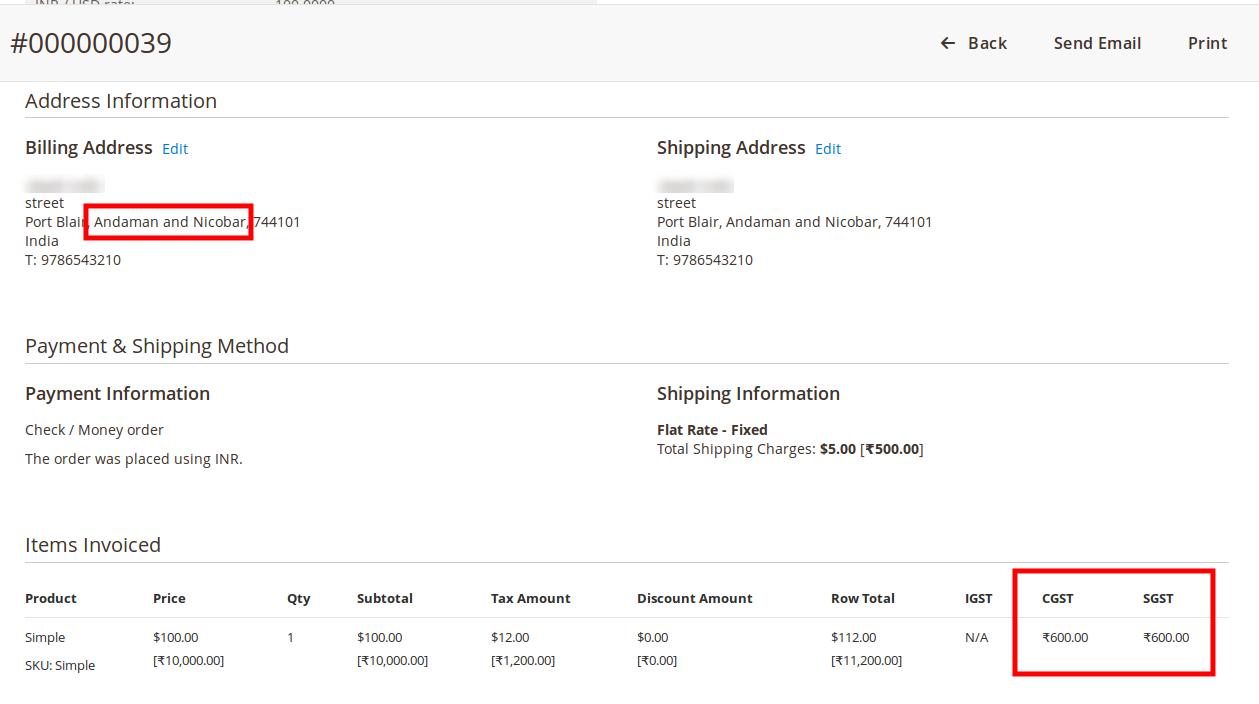Select the SGST column header

[x=1157, y=598]
